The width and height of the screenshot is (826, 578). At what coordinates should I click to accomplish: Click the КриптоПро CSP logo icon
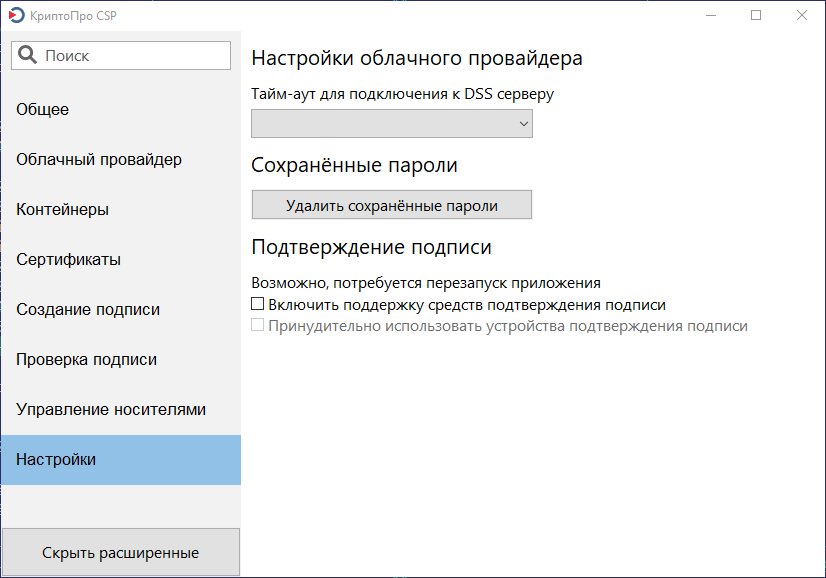[x=16, y=15]
